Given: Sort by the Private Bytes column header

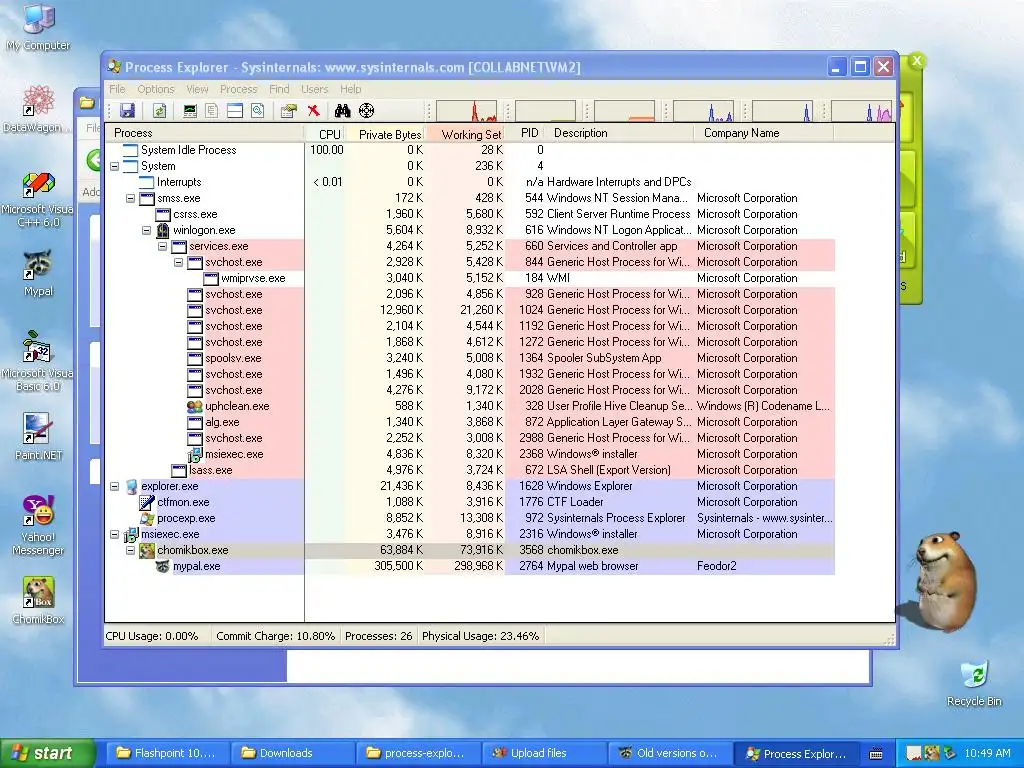Looking at the screenshot, I should (x=386, y=133).
